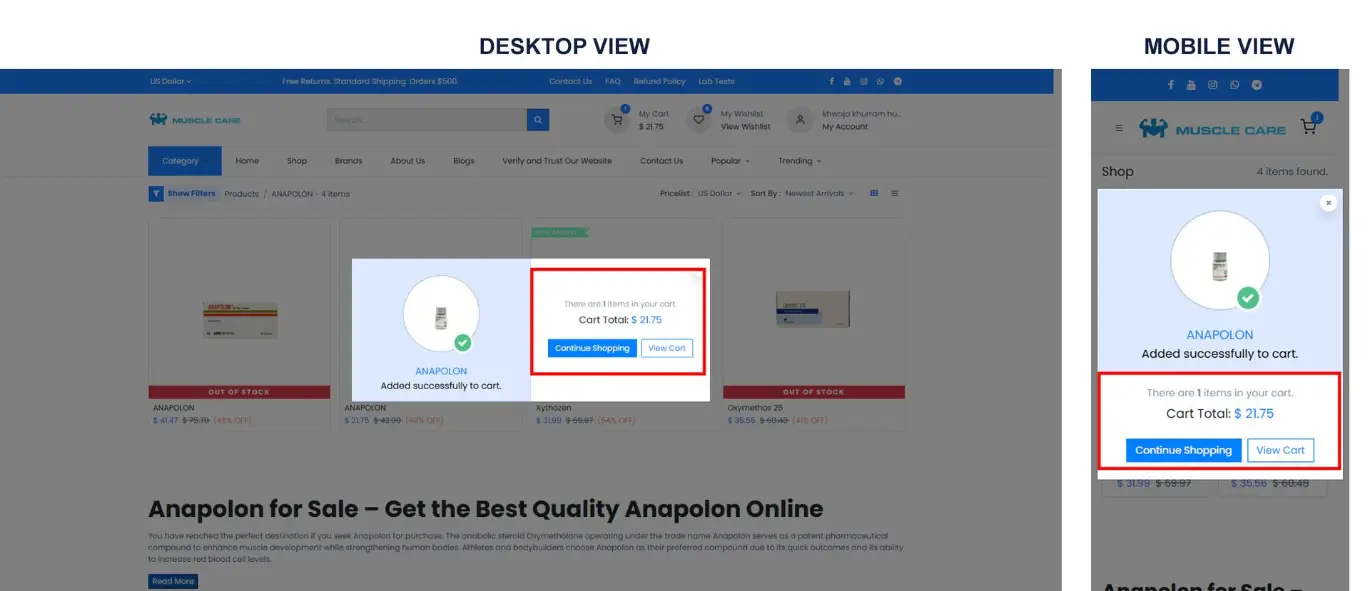Switch to list view layout in desktop
The width and height of the screenshot is (1370, 591).
pos(895,193)
